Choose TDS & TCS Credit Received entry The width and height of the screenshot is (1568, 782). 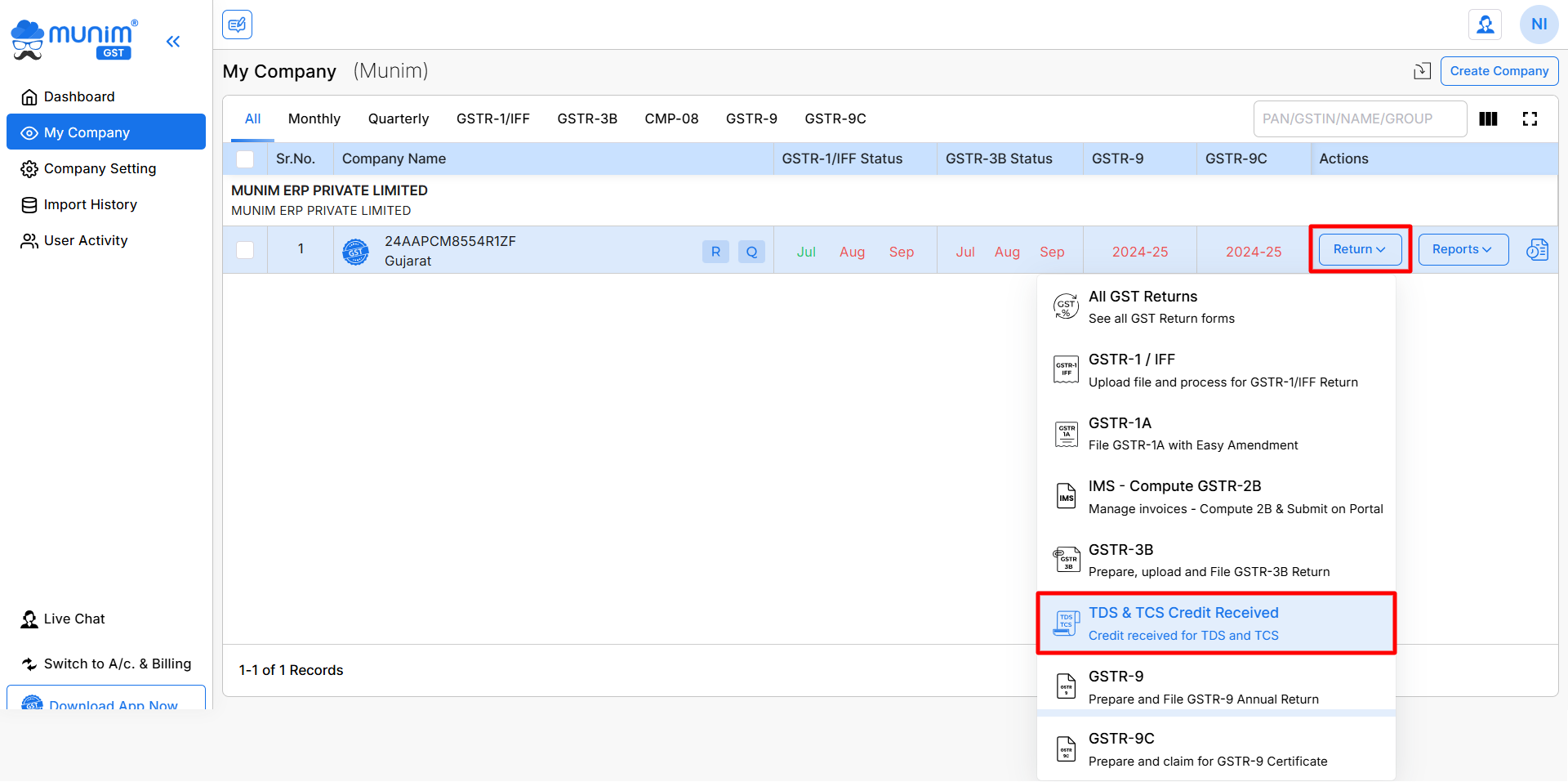(x=1216, y=623)
